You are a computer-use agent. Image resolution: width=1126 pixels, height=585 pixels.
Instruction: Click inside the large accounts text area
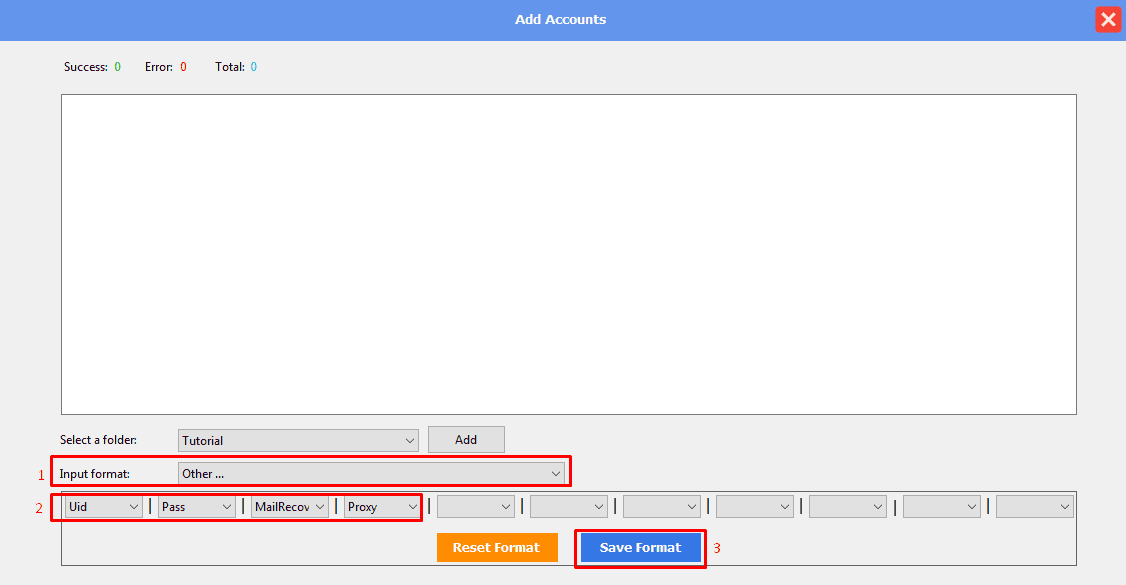[568, 254]
